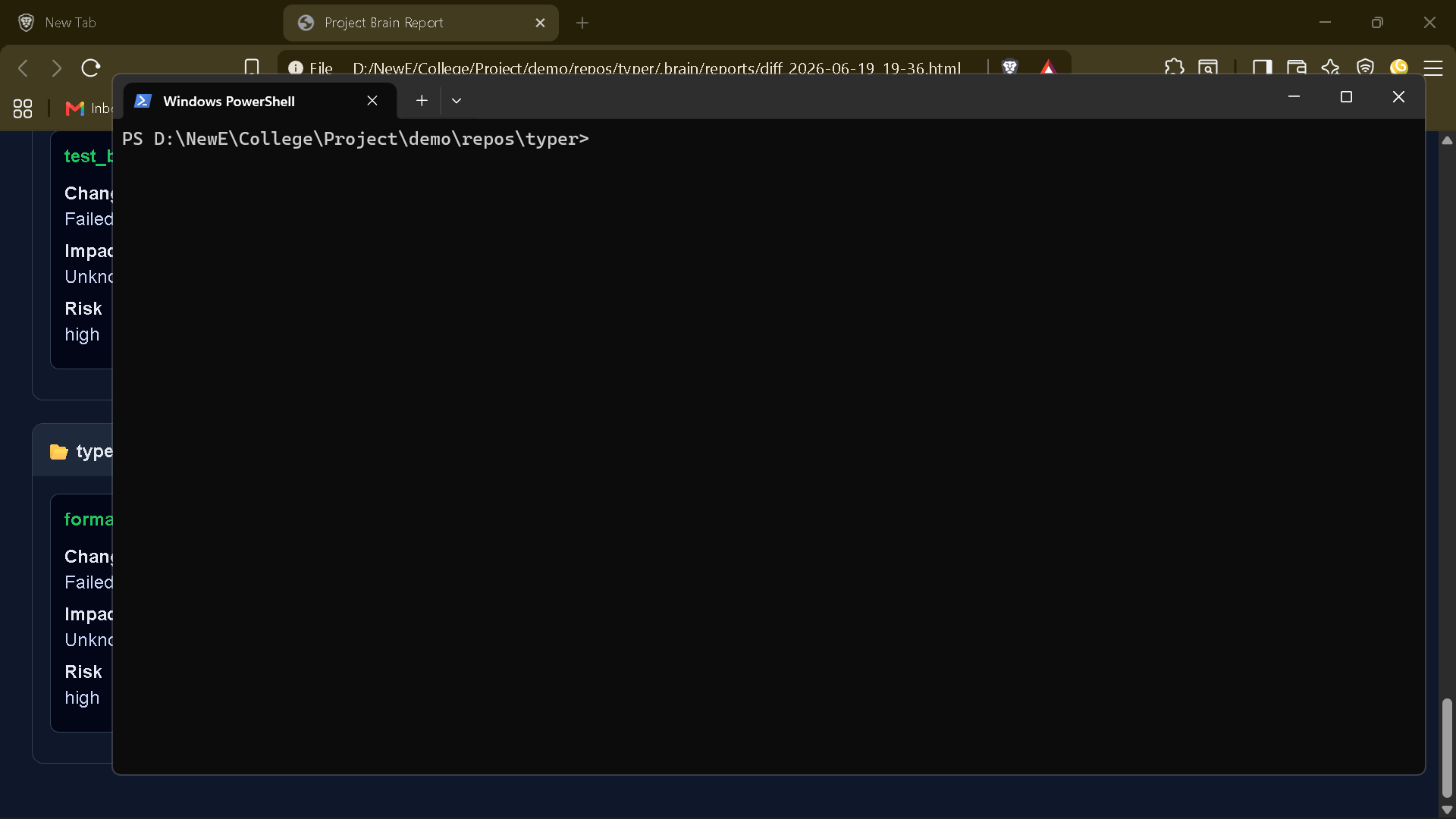Screen dimensions: 1456x819
Task: Add a new terminal tab
Action: (x=422, y=100)
